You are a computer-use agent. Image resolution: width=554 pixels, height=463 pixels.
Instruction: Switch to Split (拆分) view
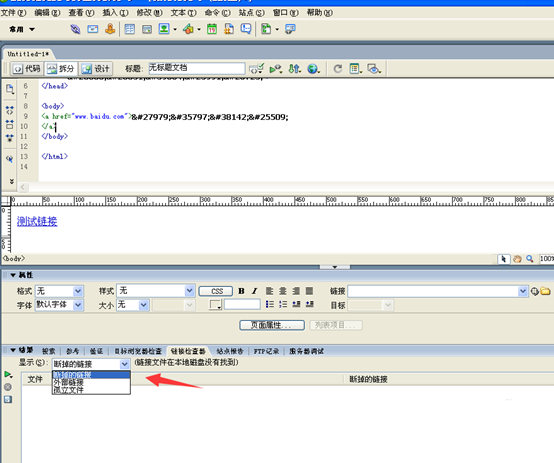(x=61, y=69)
